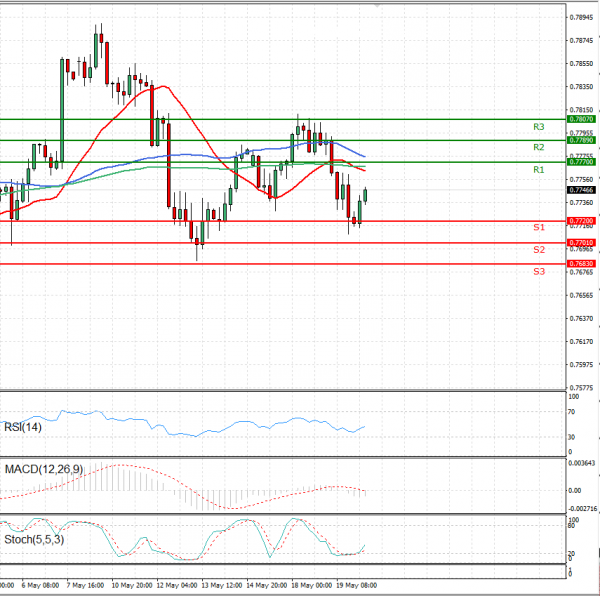600x596 pixels.
Task: Click the S1 support label
Action: [539, 227]
